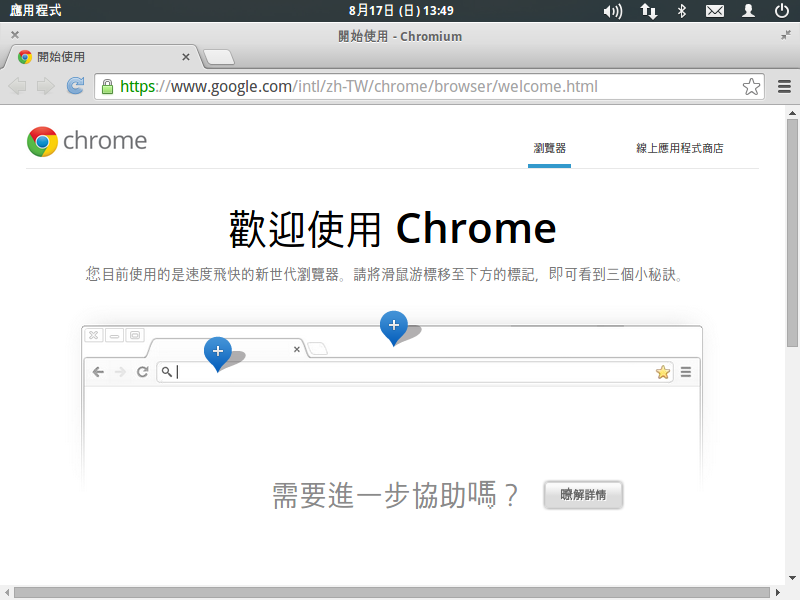Click the 瞭解詳情 button

click(x=583, y=495)
